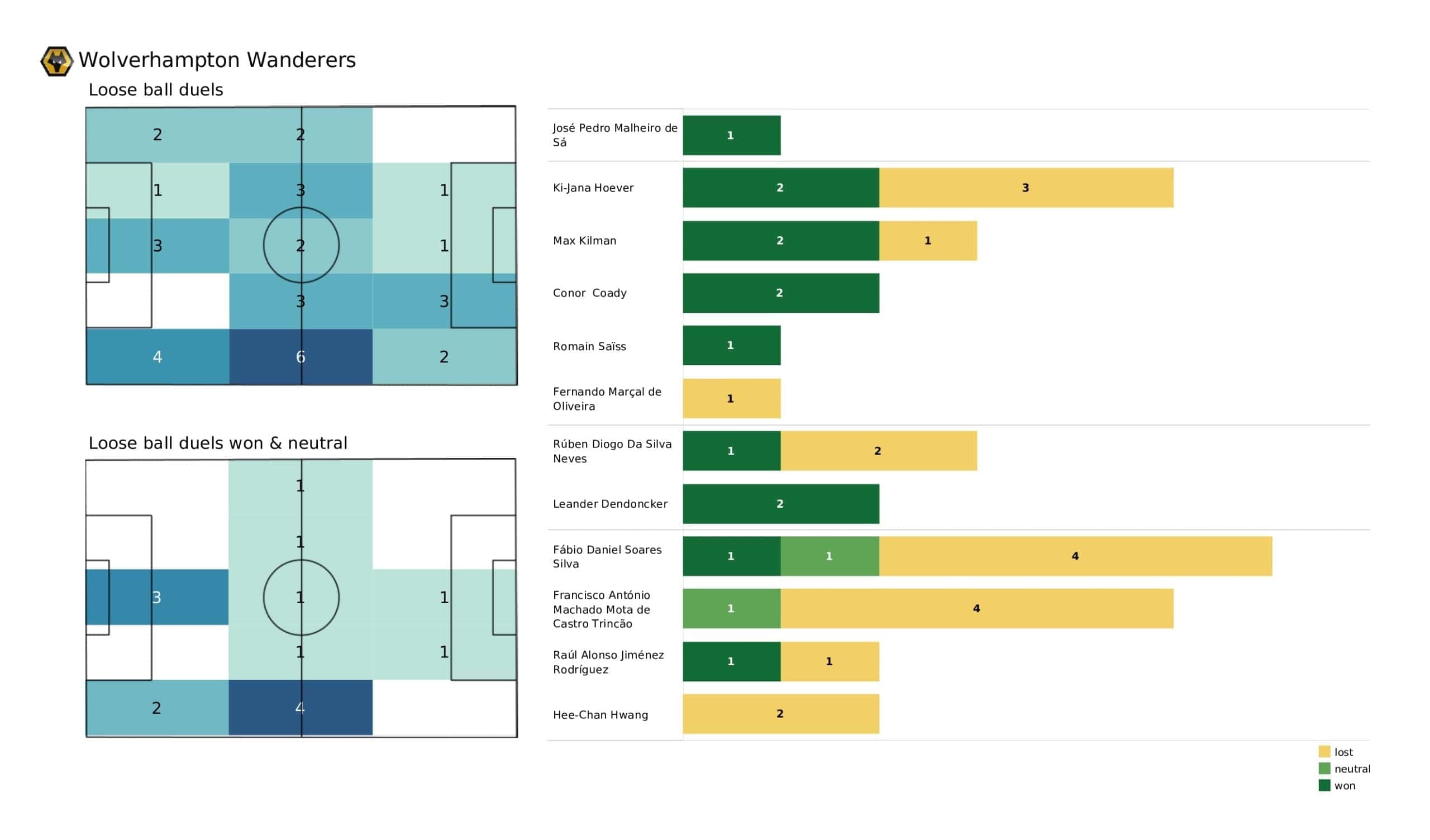Click the yellow lost legend swatch
The image size is (1430, 840).
click(x=1324, y=752)
